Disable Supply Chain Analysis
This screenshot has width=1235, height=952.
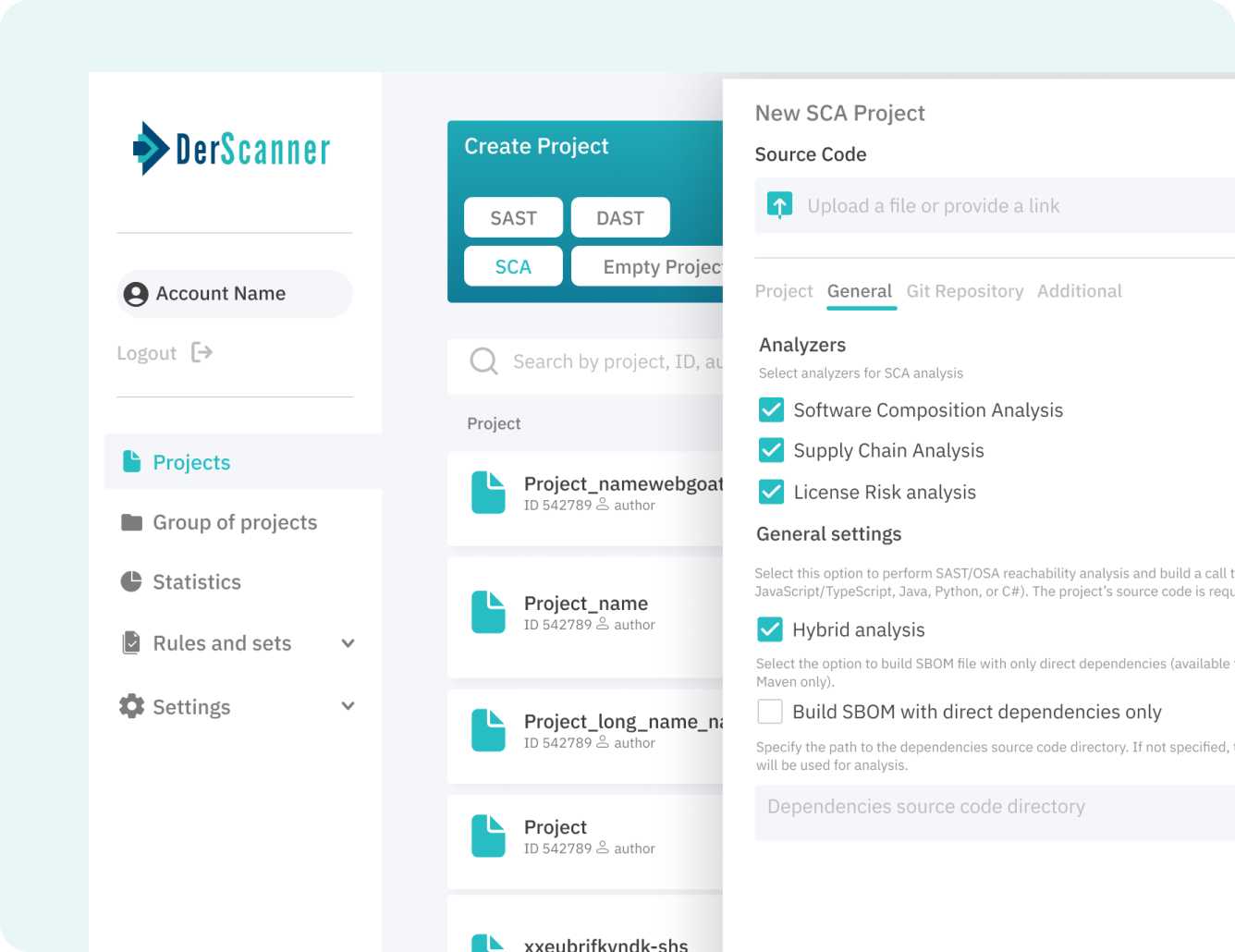[x=771, y=450]
